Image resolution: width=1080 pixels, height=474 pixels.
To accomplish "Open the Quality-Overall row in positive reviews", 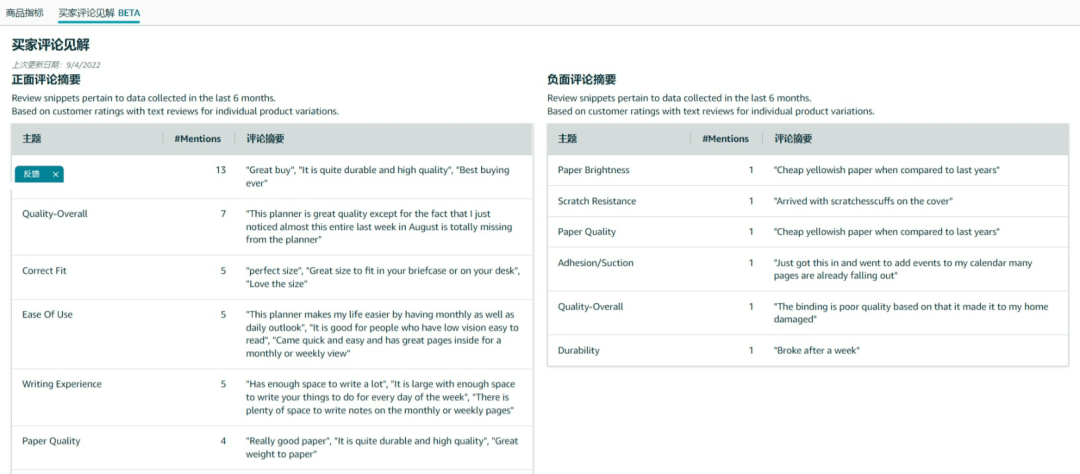I will click(x=55, y=213).
